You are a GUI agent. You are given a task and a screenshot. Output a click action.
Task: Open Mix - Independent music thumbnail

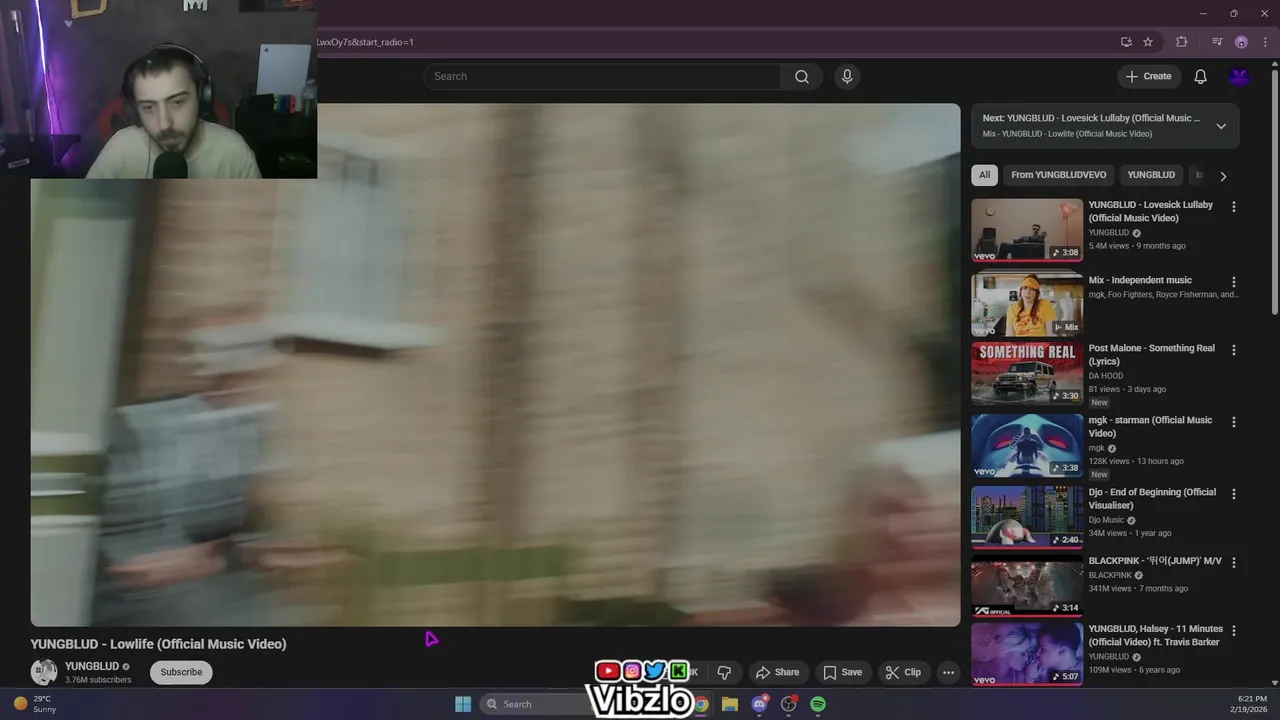click(x=1027, y=303)
